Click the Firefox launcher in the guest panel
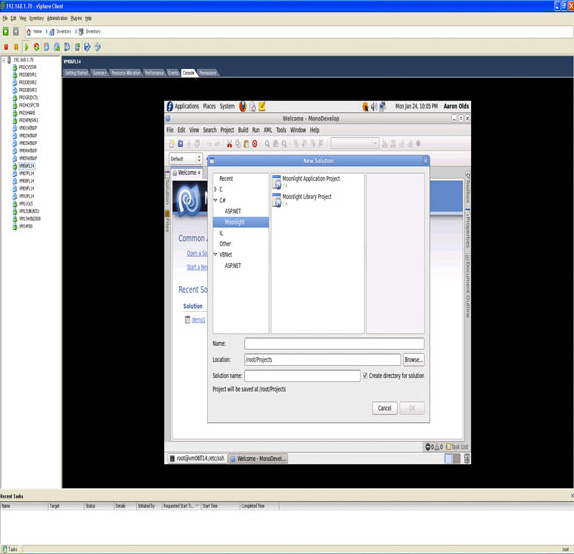 (242, 106)
